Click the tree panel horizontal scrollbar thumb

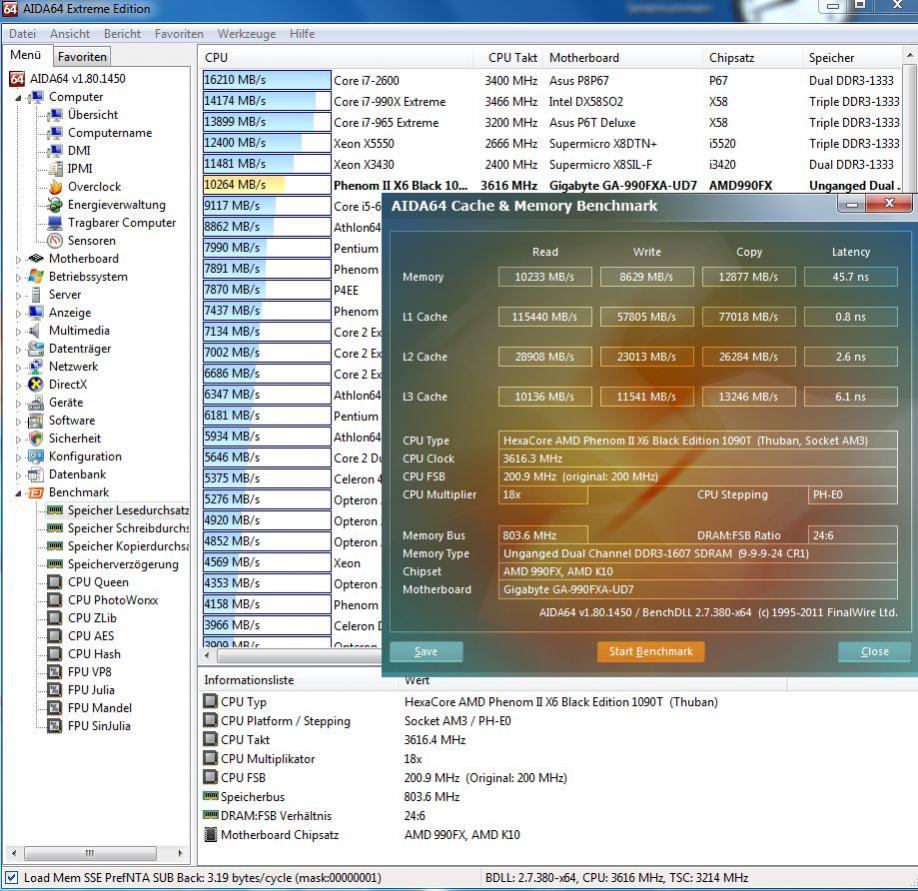tap(90, 853)
